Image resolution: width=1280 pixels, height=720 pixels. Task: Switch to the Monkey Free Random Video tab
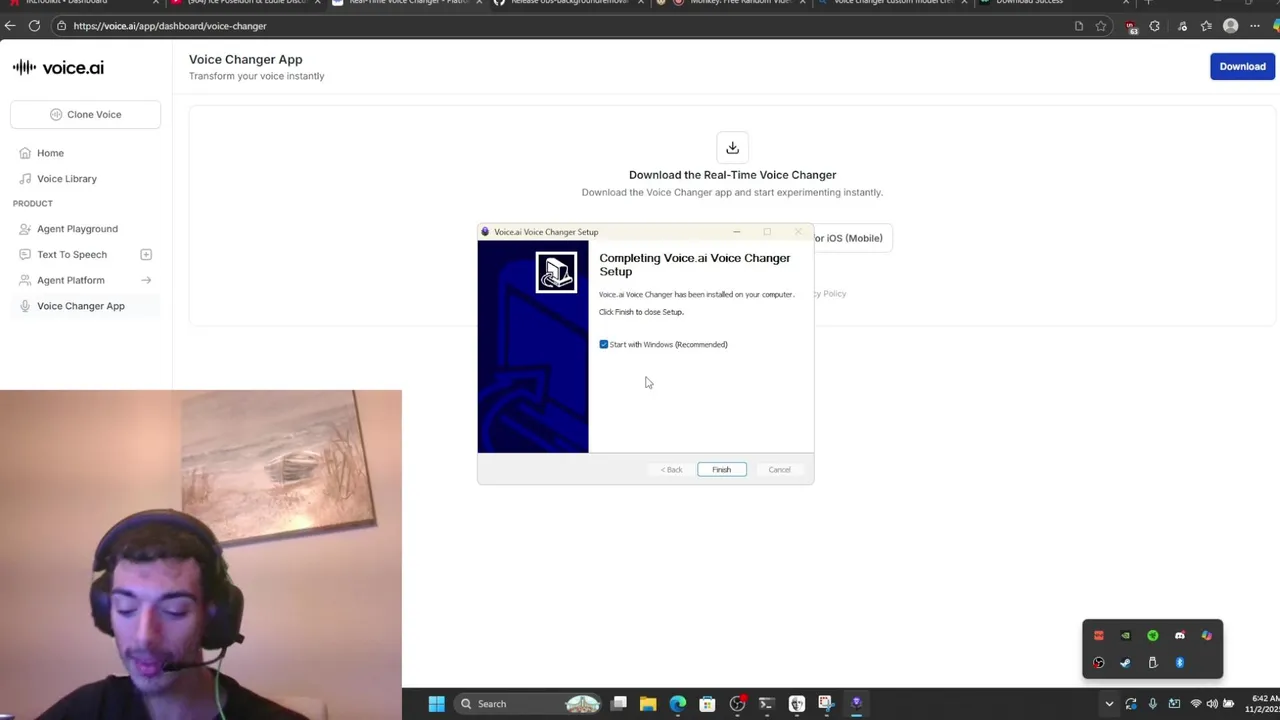[730, 2]
